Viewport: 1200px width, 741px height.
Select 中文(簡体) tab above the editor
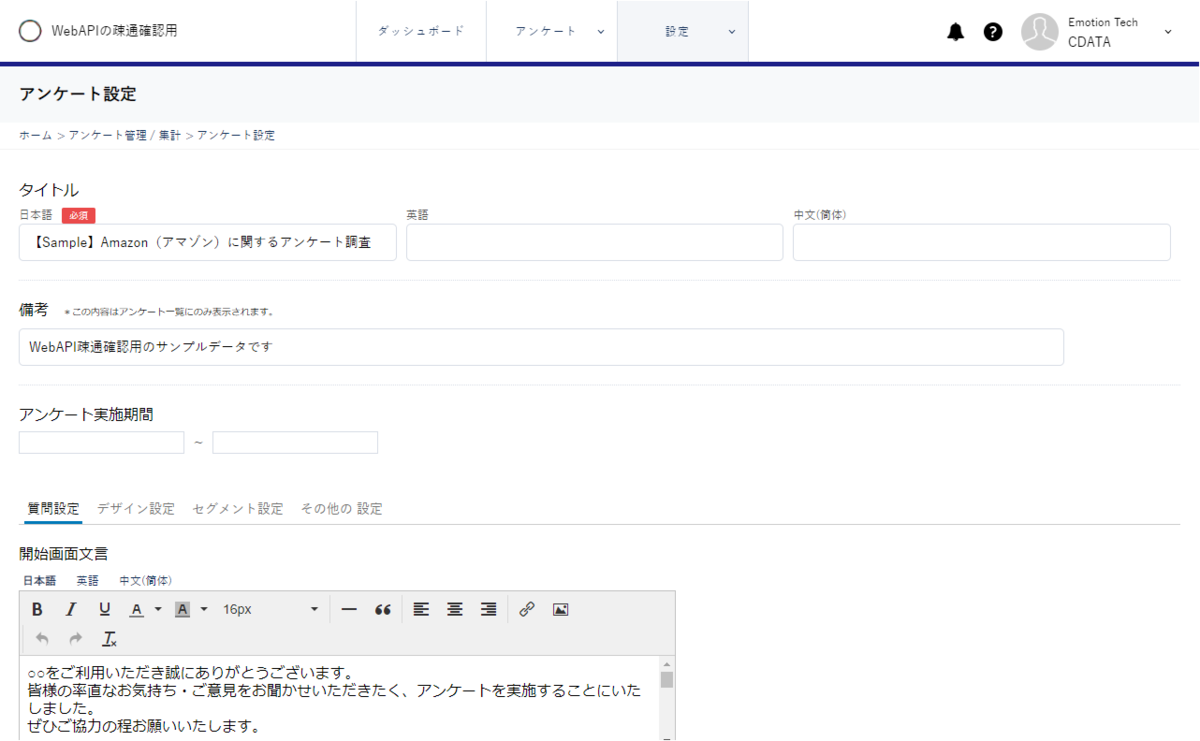[145, 580]
